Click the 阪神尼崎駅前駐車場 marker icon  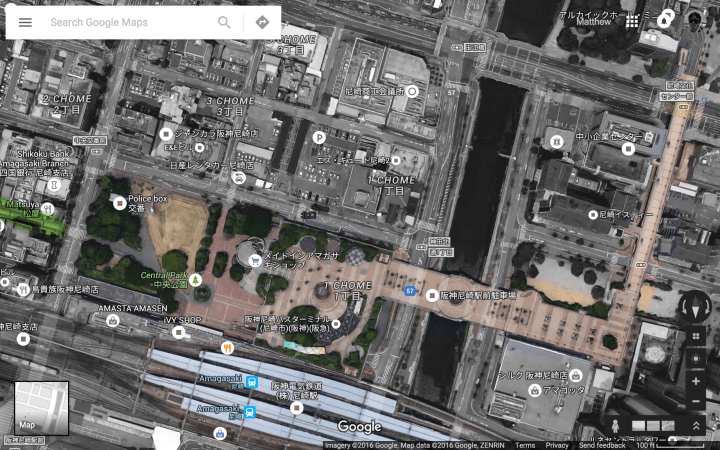(432, 295)
